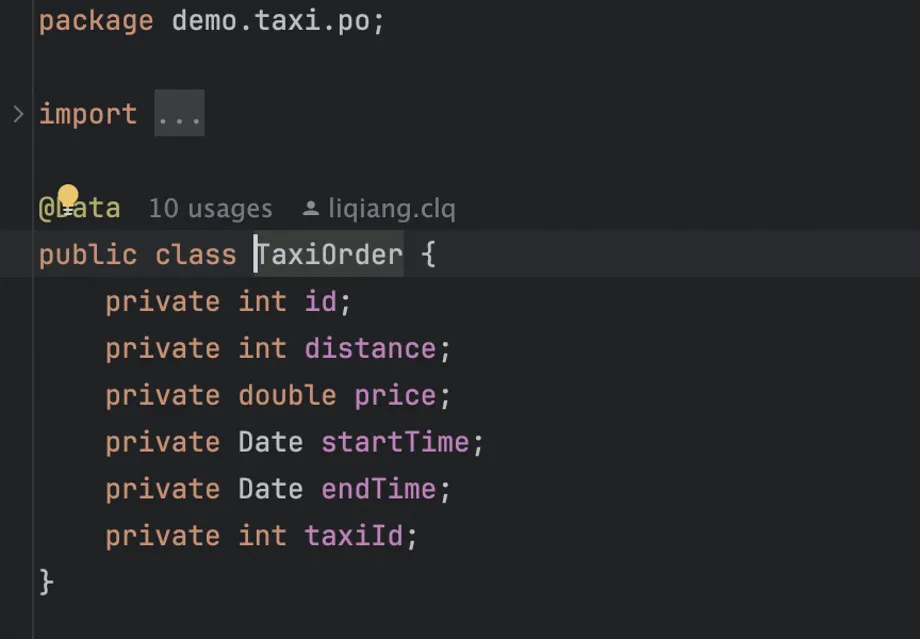Click the 'import' keyword
Image resolution: width=920 pixels, height=640 pixels.
click(x=88, y=114)
